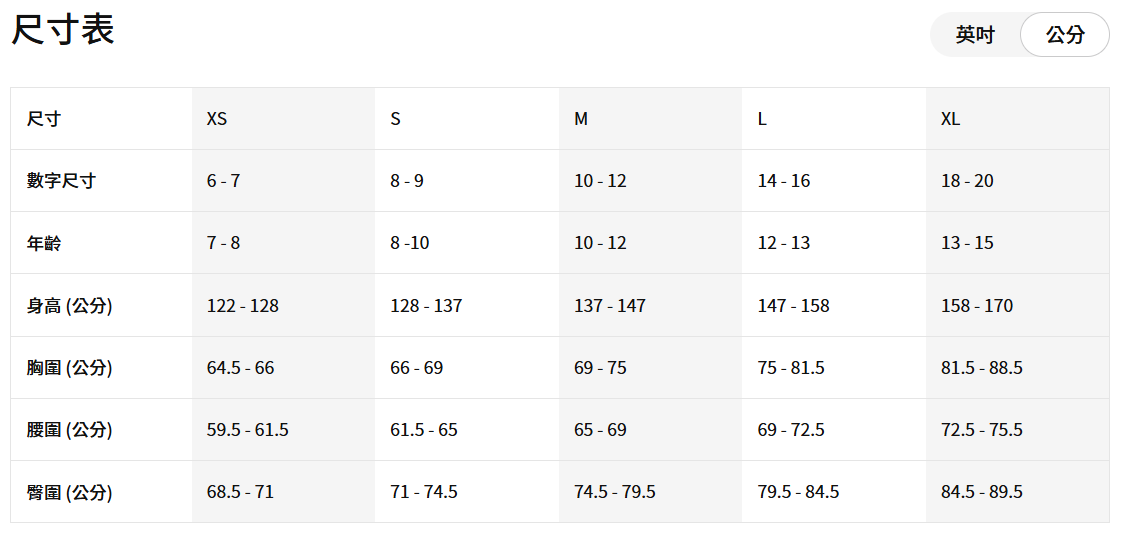
Task: Click the 身高 (公分) row label
Action: (x=69, y=306)
